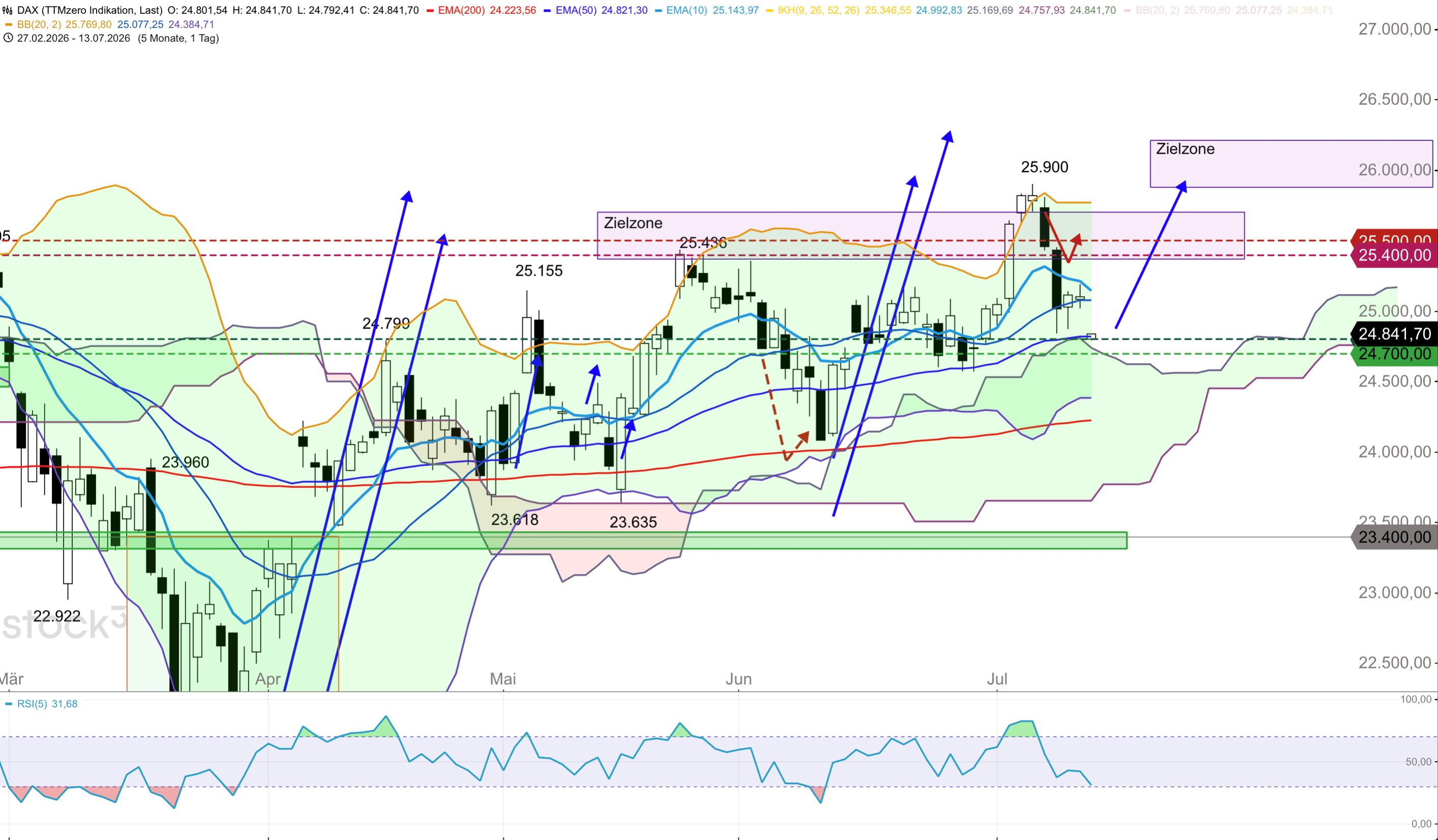The height and width of the screenshot is (840, 1438).
Task: Open the (5 Monate, 1 Tag) interval setting
Action: [178, 38]
